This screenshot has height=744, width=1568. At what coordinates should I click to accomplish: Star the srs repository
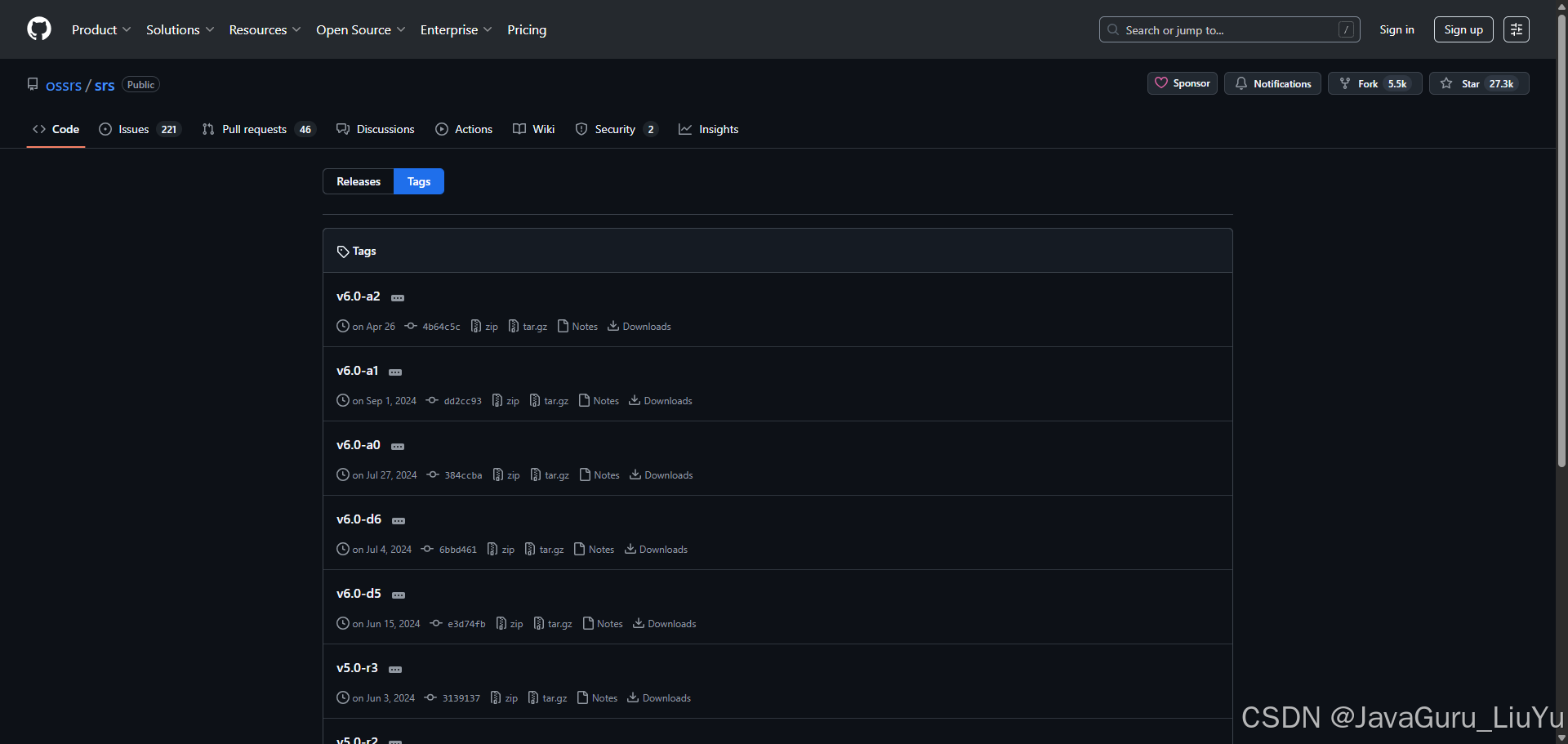(x=1479, y=83)
